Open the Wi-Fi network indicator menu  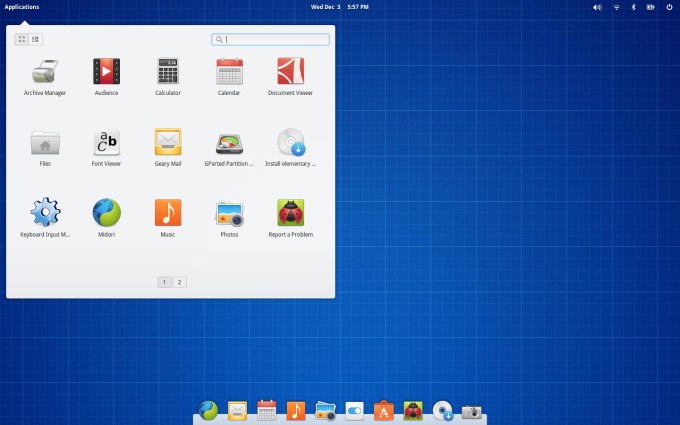click(616, 7)
